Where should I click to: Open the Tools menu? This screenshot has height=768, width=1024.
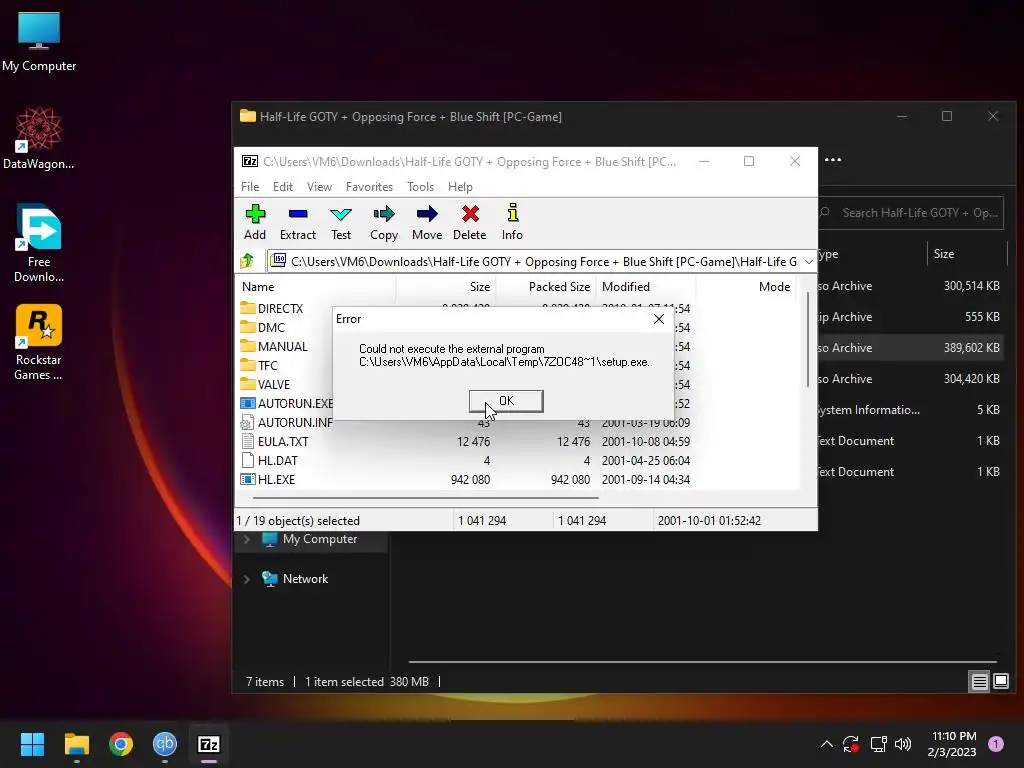(420, 187)
